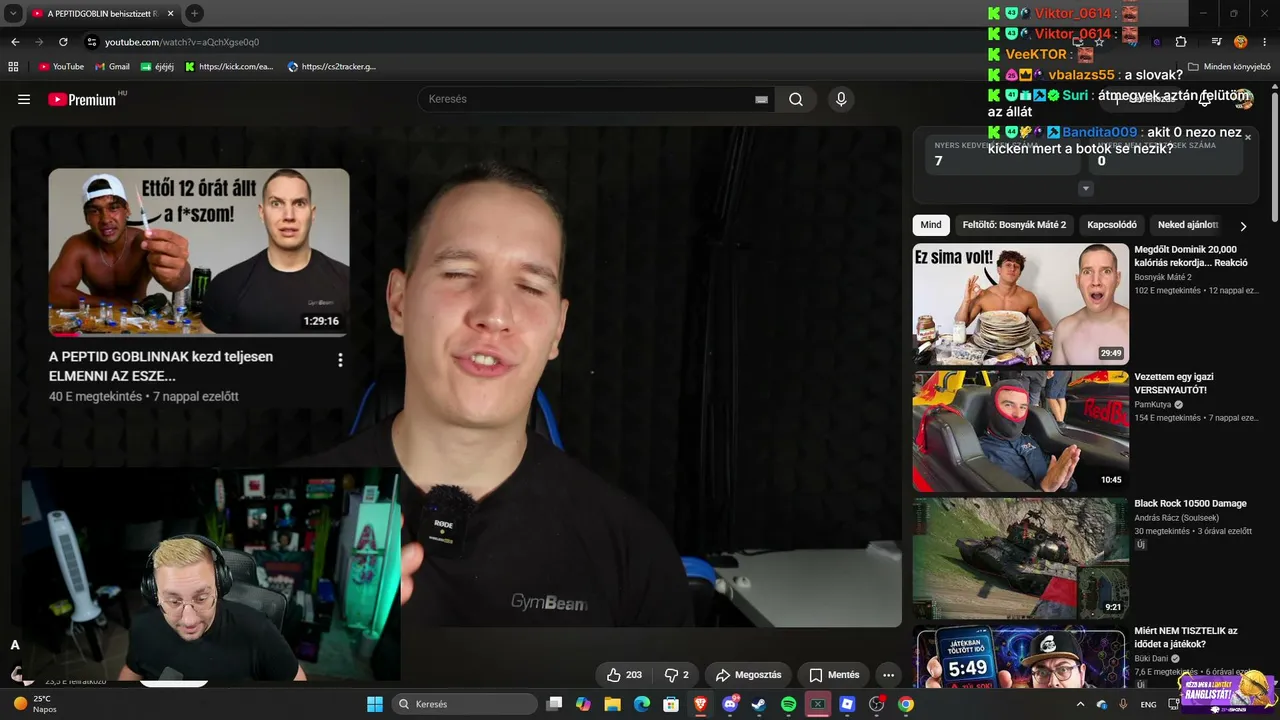Select the Kapcsolódó filter chip
The image size is (1280, 720).
(1112, 225)
